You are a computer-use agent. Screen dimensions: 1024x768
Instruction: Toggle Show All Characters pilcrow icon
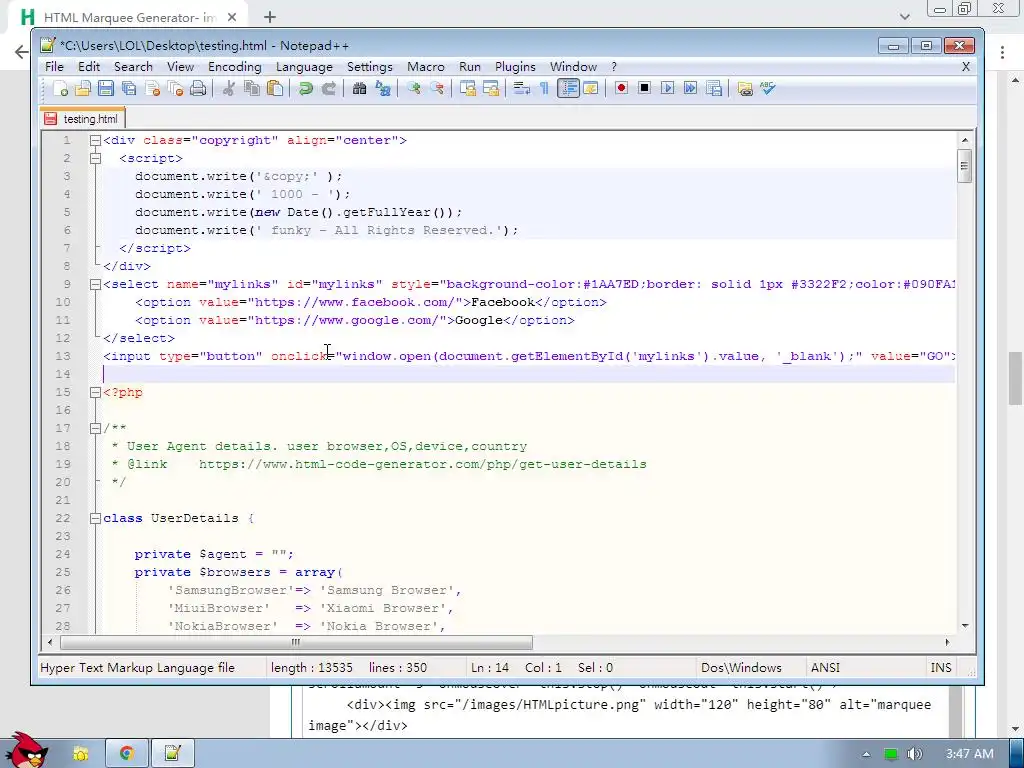click(x=544, y=89)
